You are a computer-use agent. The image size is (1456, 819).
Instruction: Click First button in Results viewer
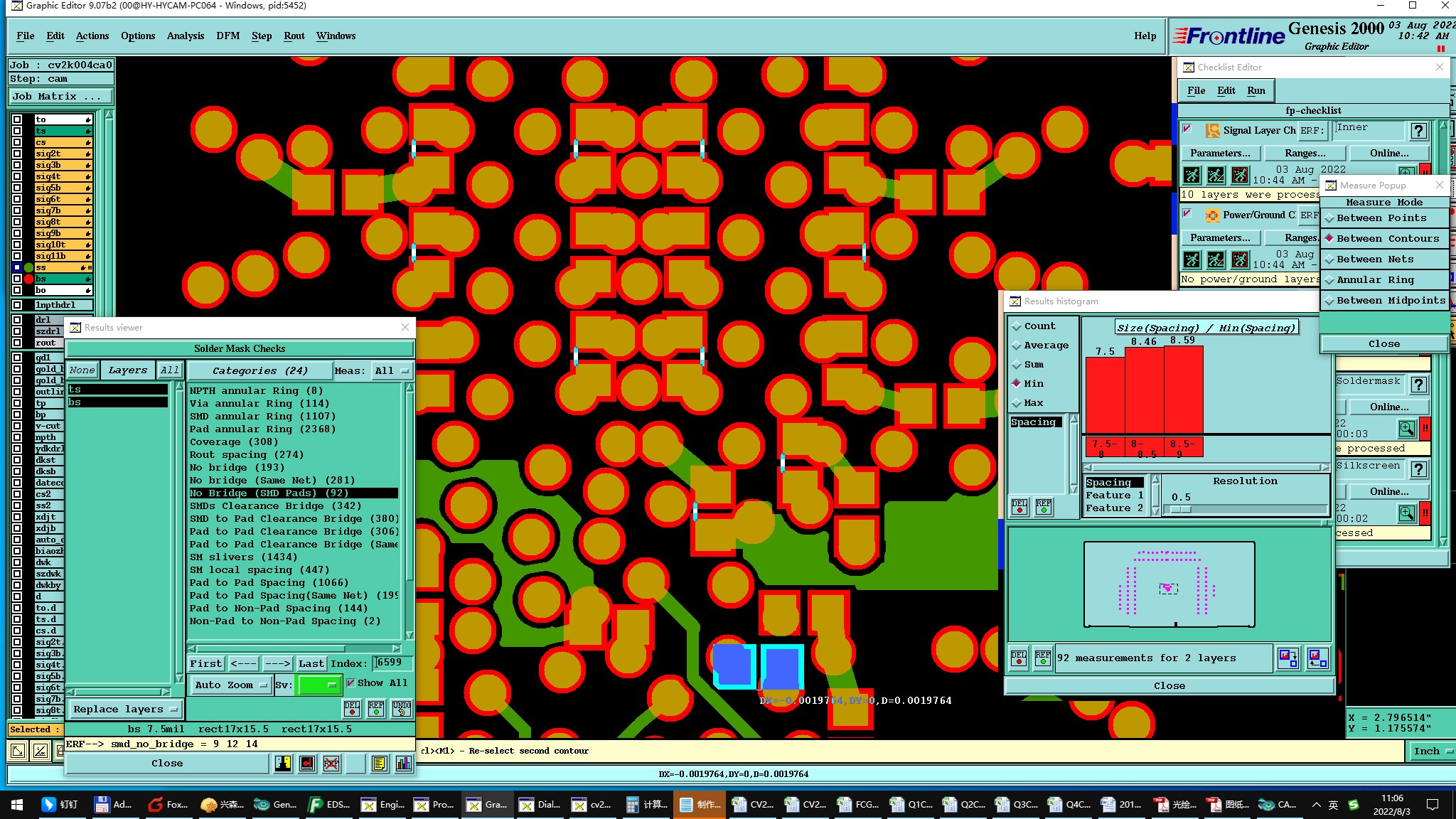coord(205,663)
